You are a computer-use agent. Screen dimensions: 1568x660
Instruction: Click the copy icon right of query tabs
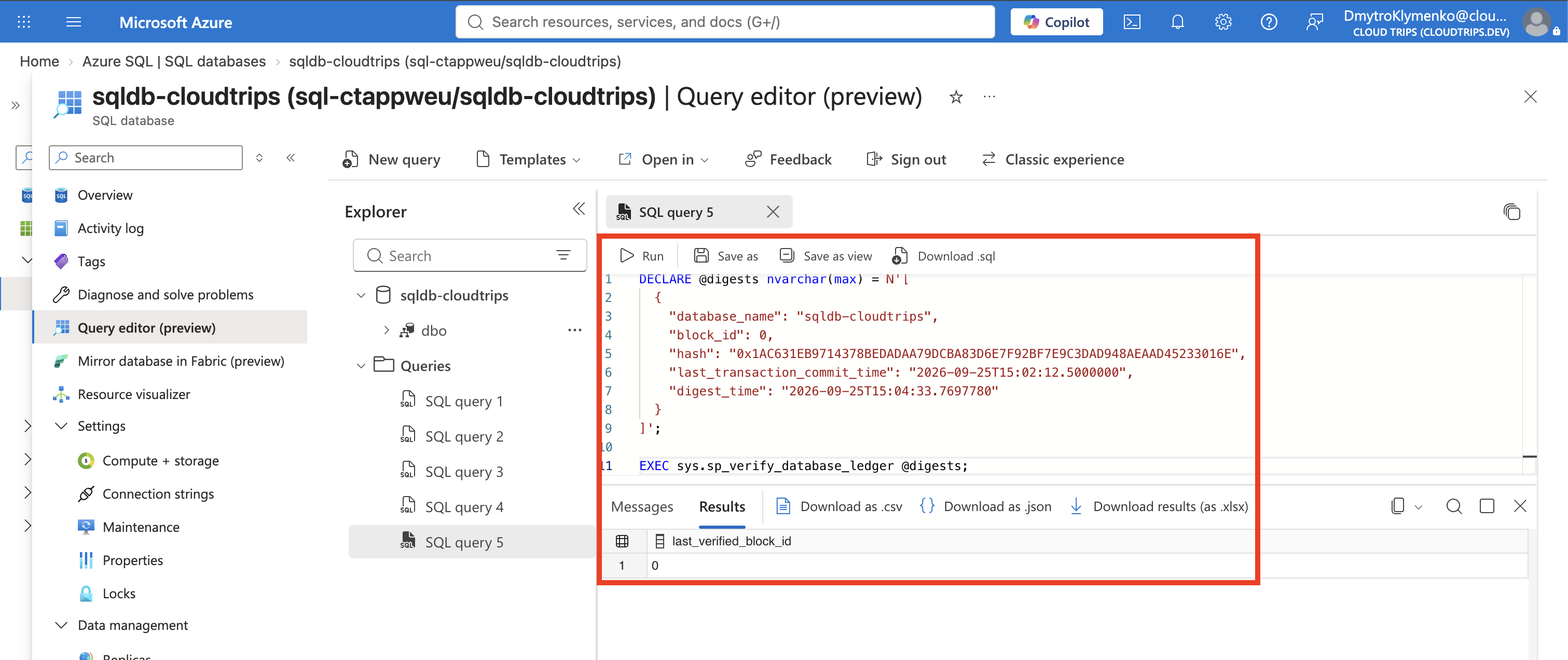1512,212
